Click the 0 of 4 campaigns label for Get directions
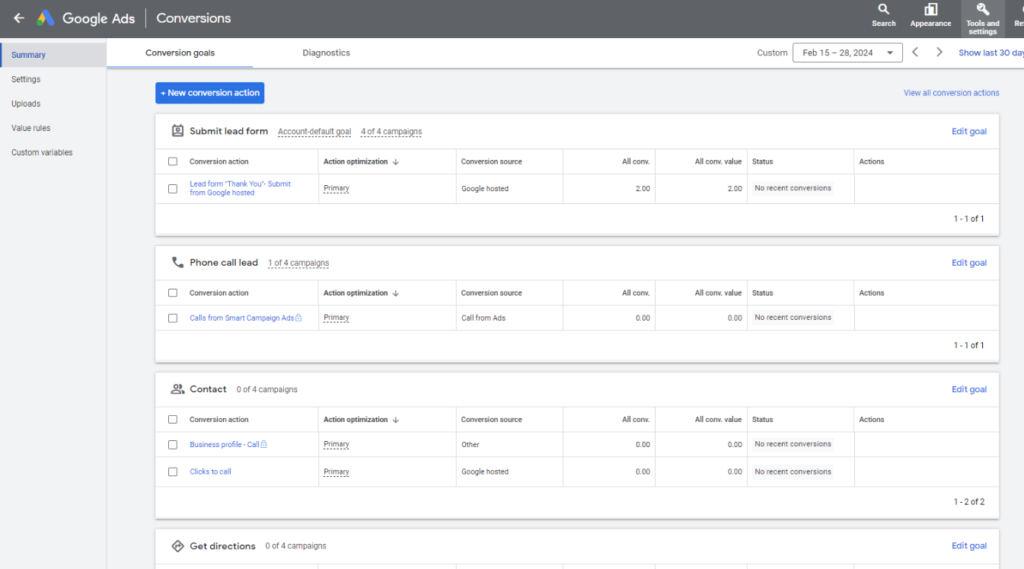This screenshot has width=1024, height=569. [295, 546]
